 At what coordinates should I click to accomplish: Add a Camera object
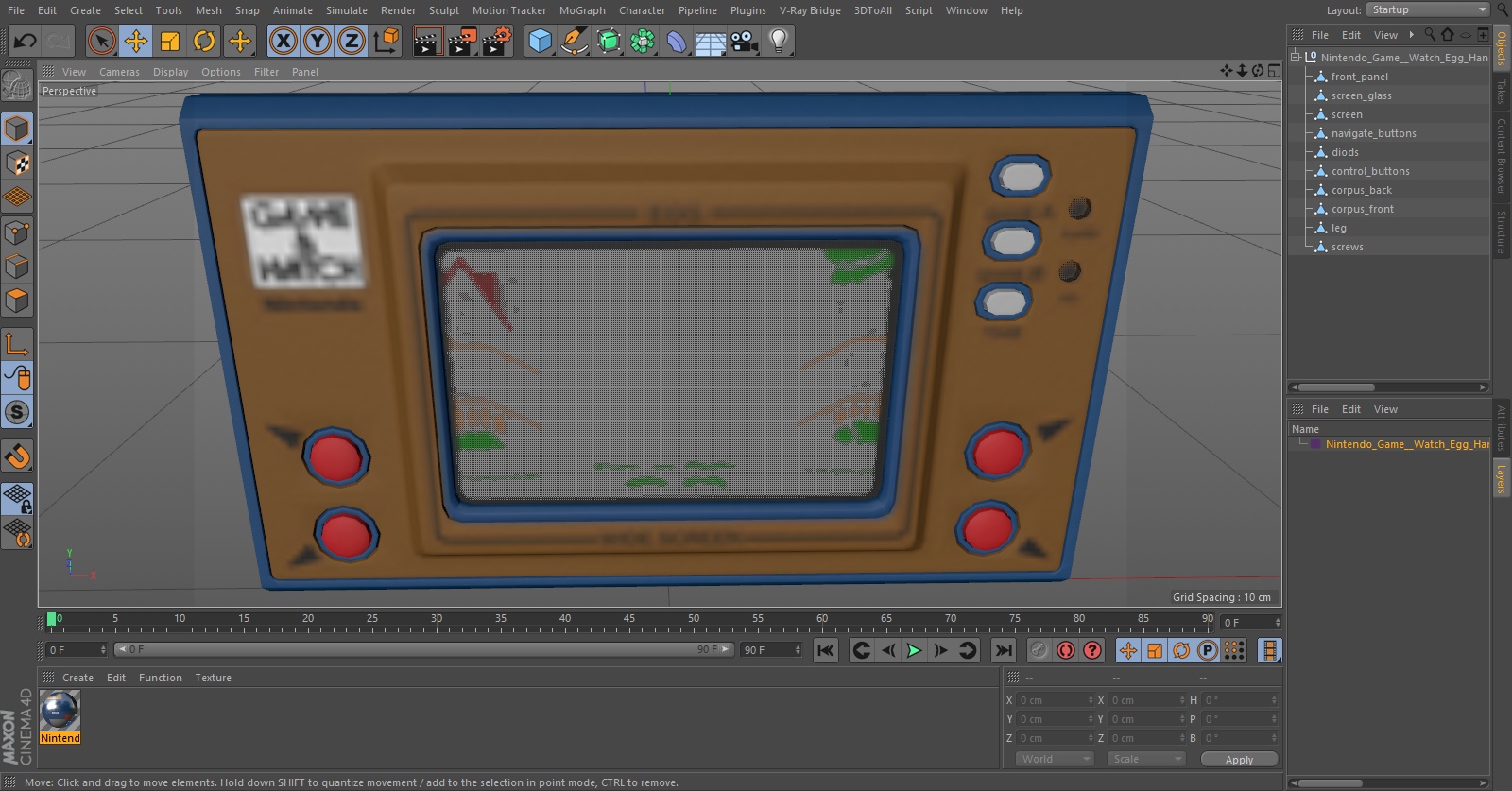[744, 41]
